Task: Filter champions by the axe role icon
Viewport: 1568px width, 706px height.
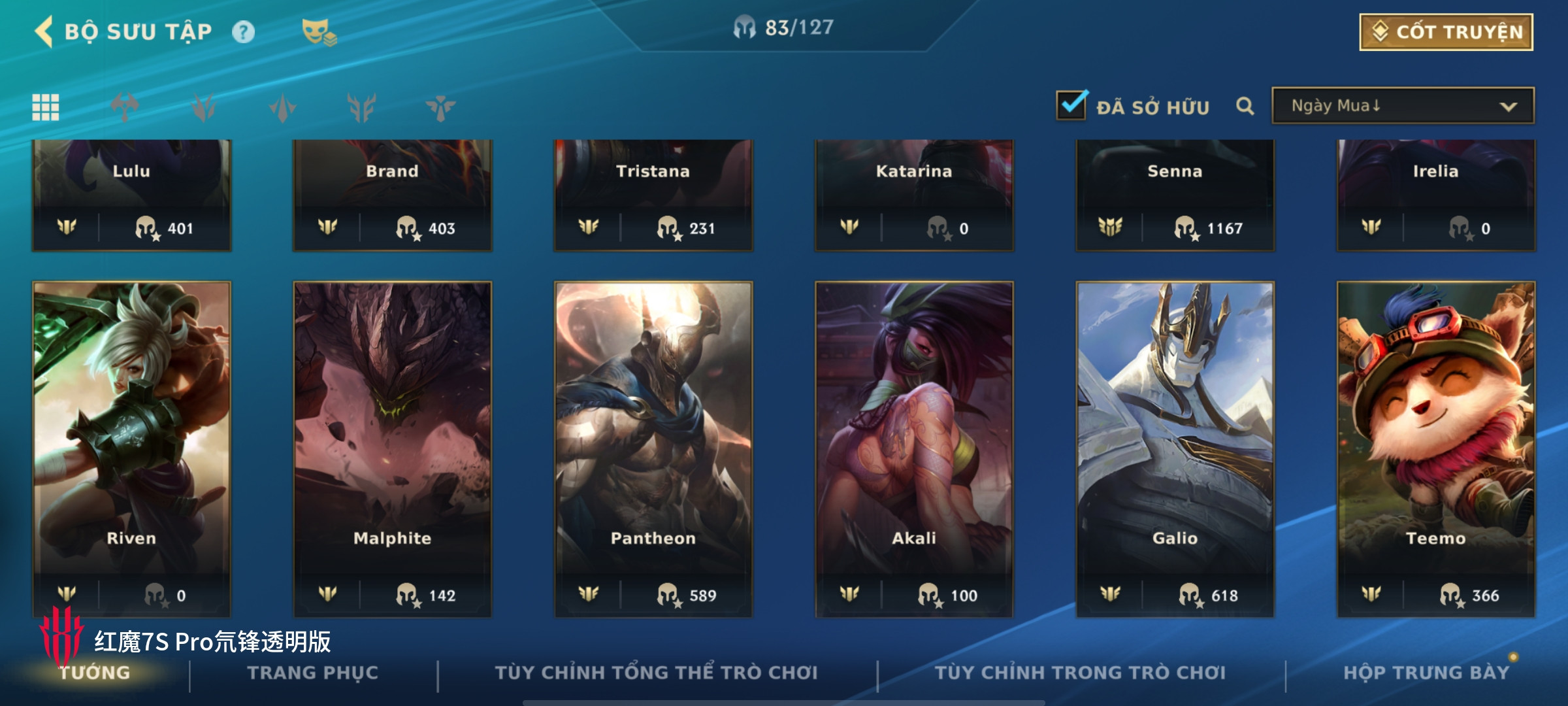Action: click(124, 107)
